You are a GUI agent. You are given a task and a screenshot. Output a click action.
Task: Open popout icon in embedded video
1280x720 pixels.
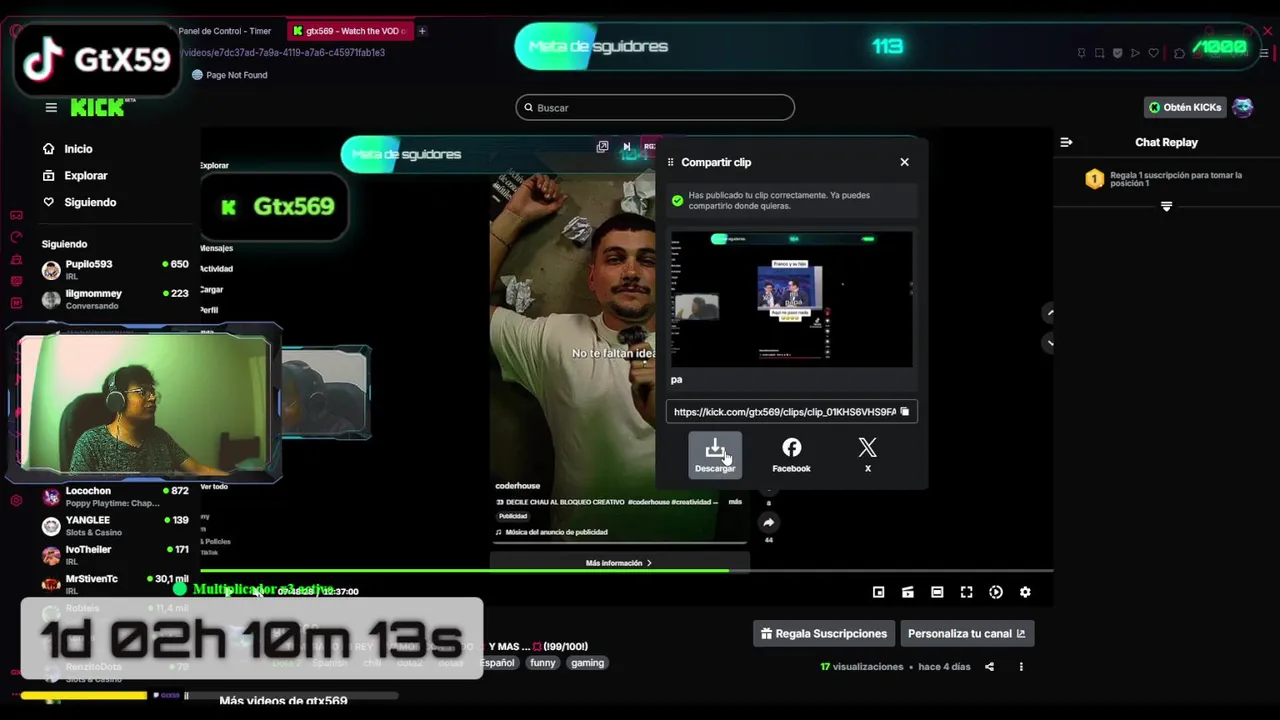click(x=602, y=147)
